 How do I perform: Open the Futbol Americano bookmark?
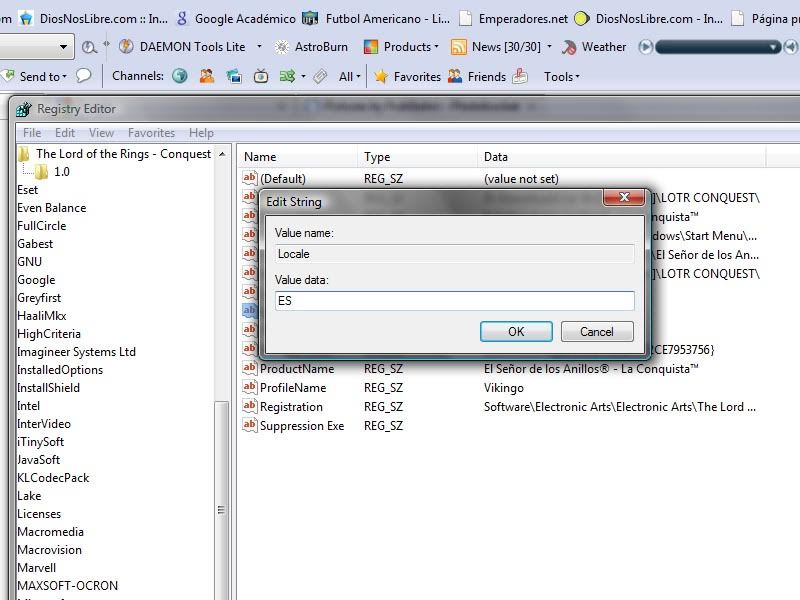(x=376, y=19)
